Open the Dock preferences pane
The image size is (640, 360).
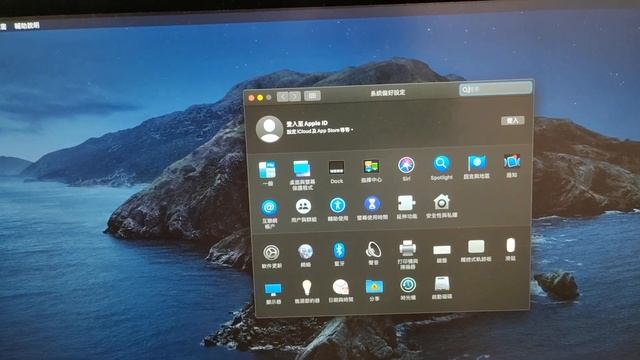coord(336,167)
